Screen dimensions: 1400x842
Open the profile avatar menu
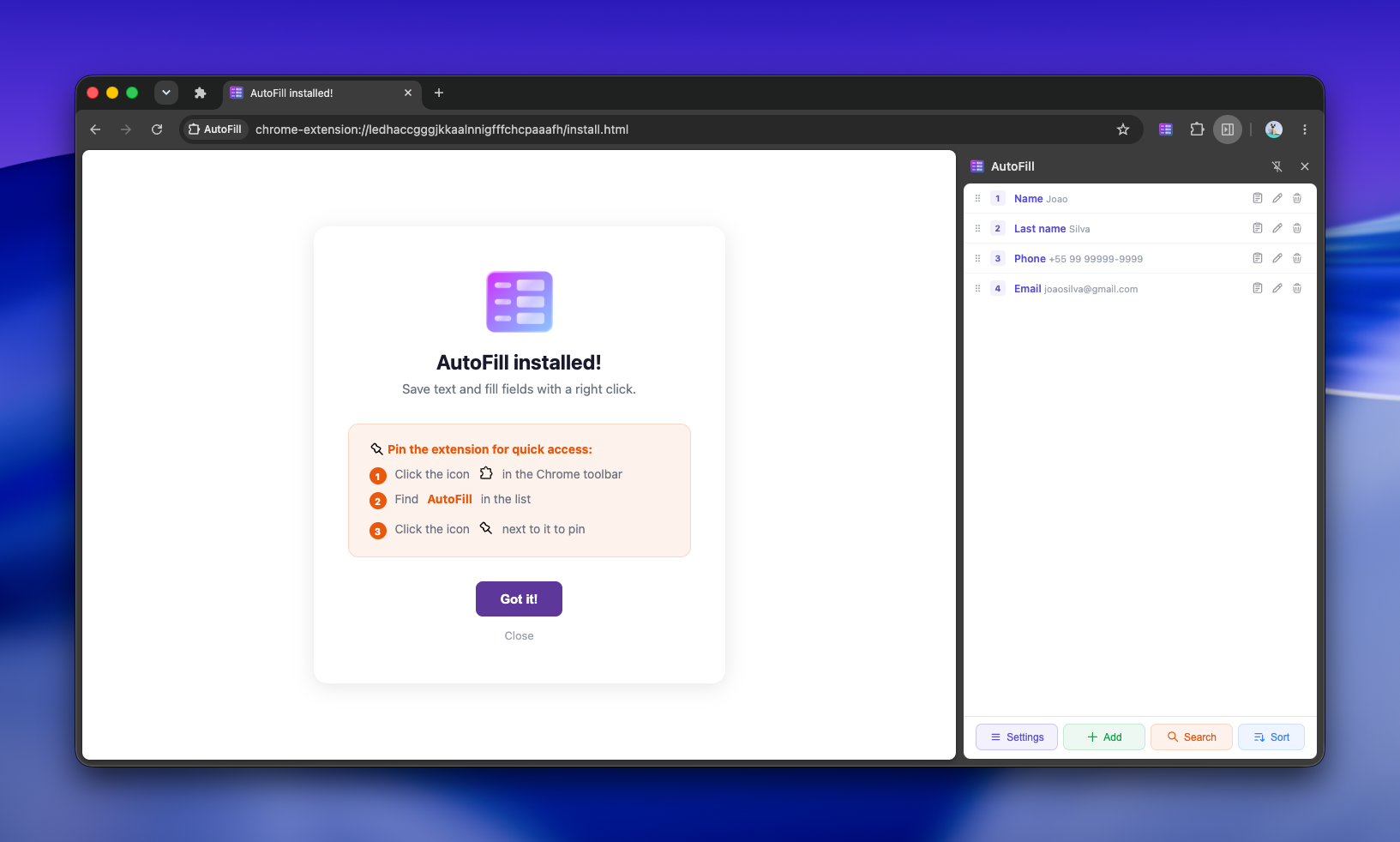(1274, 129)
